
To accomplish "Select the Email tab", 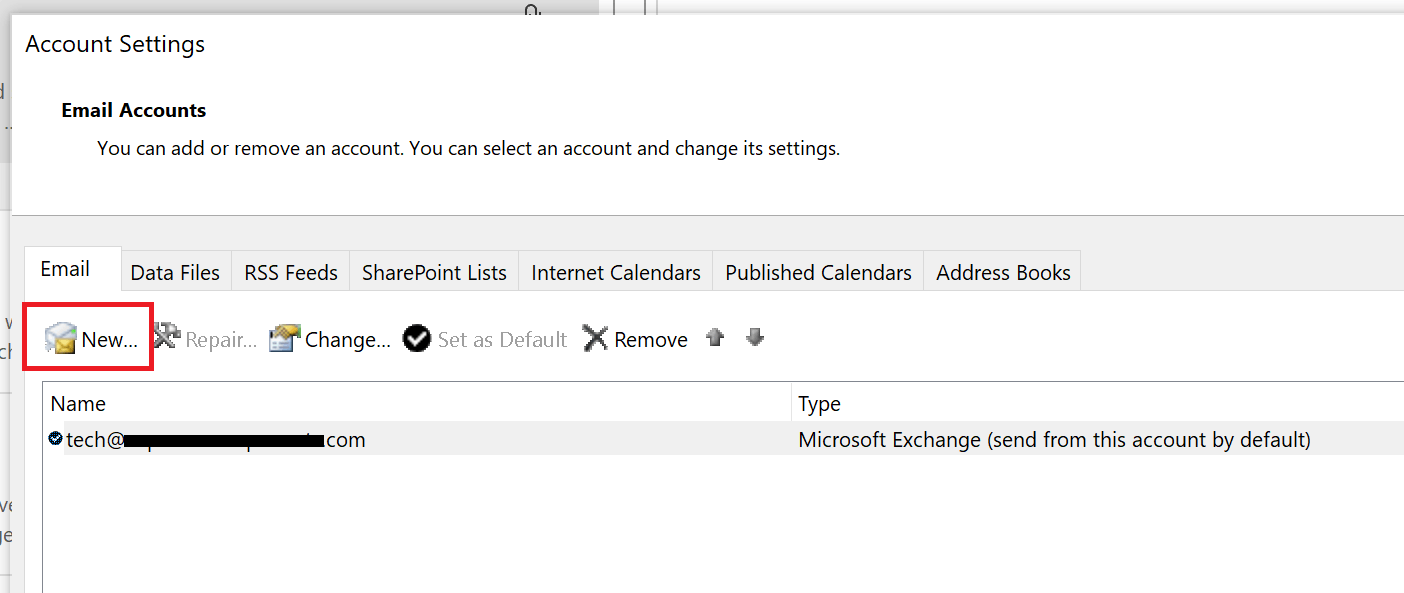I will tap(63, 268).
